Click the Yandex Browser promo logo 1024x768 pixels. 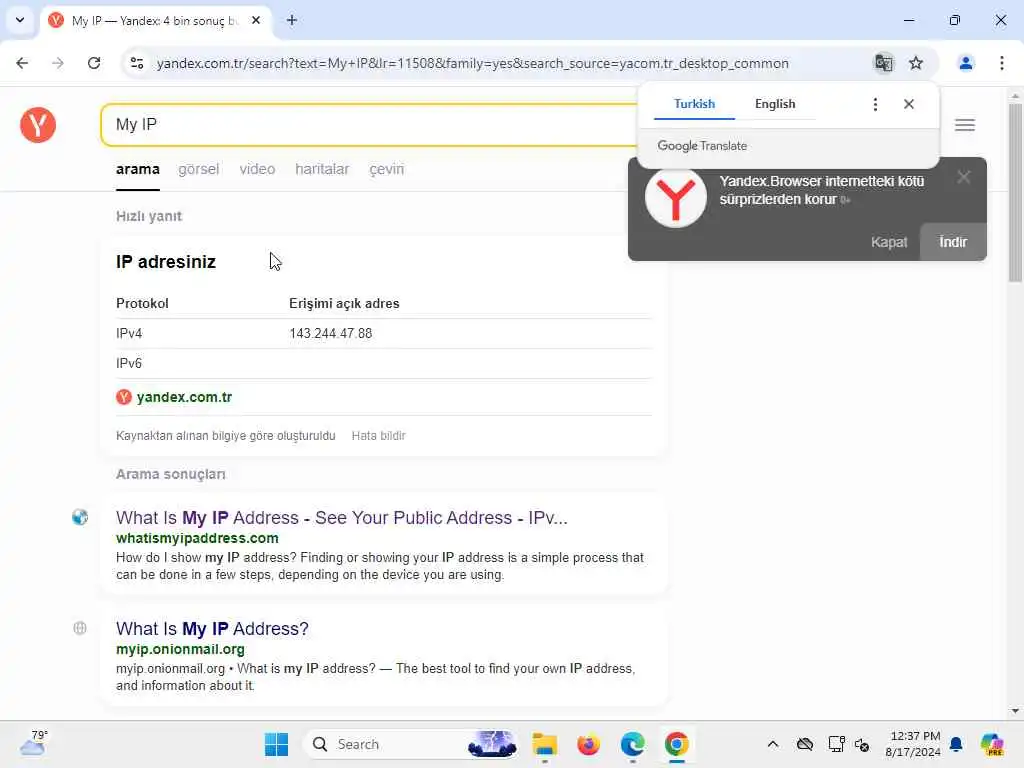[x=676, y=197]
